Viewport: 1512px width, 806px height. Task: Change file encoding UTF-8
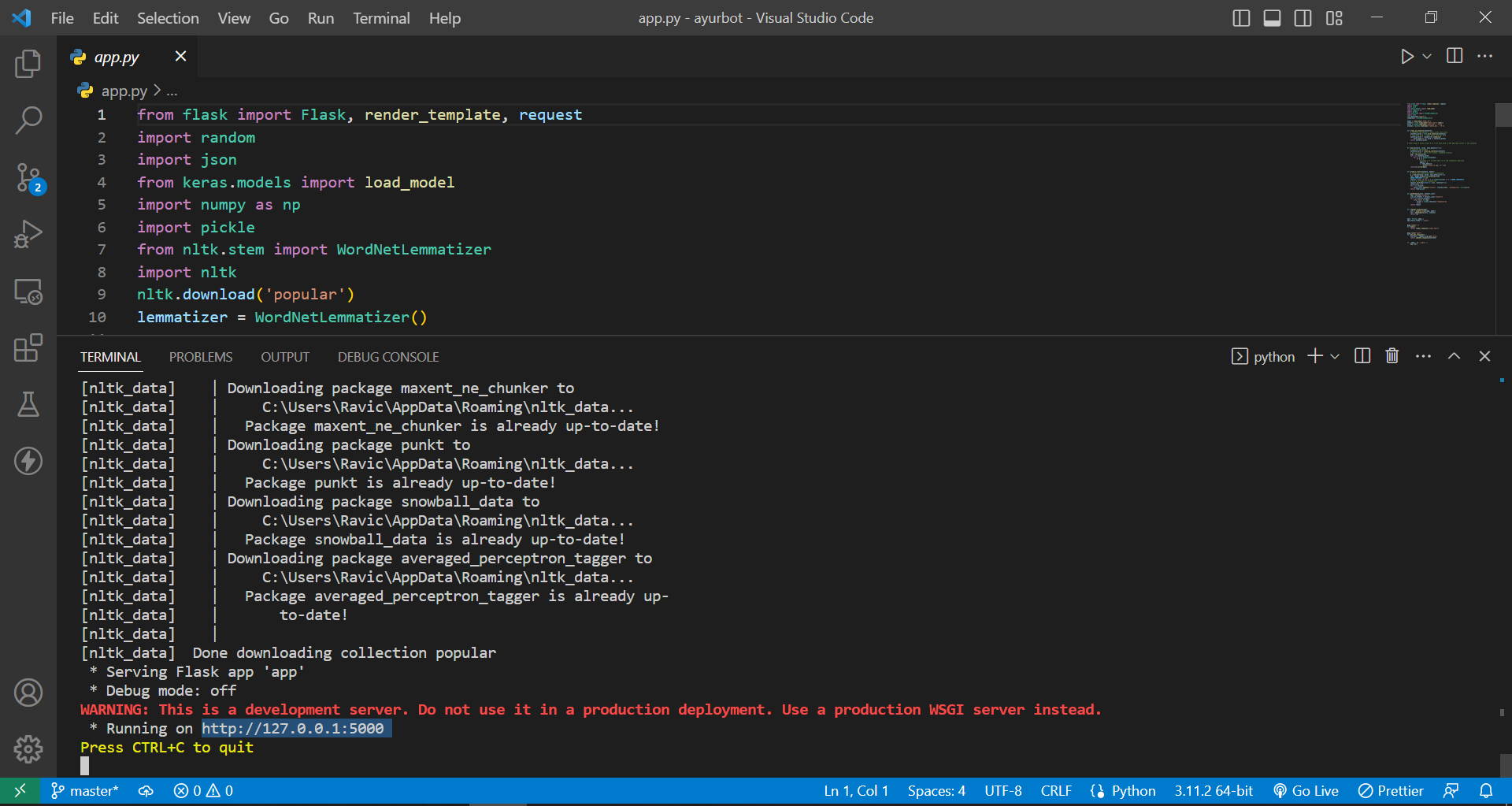click(x=1002, y=790)
